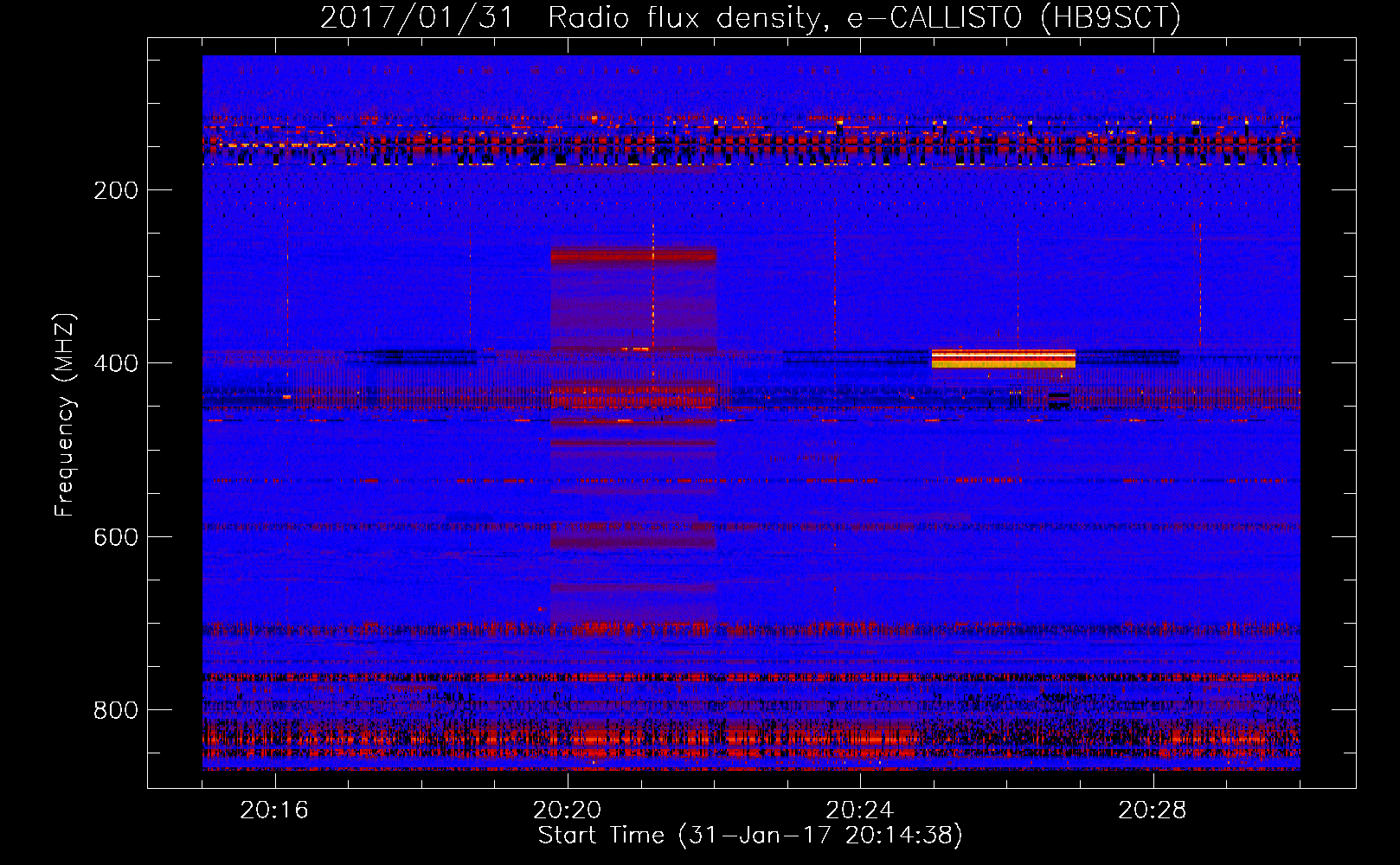Click the 400 frequency tick label
The height and width of the screenshot is (865, 1400).
[x=115, y=363]
